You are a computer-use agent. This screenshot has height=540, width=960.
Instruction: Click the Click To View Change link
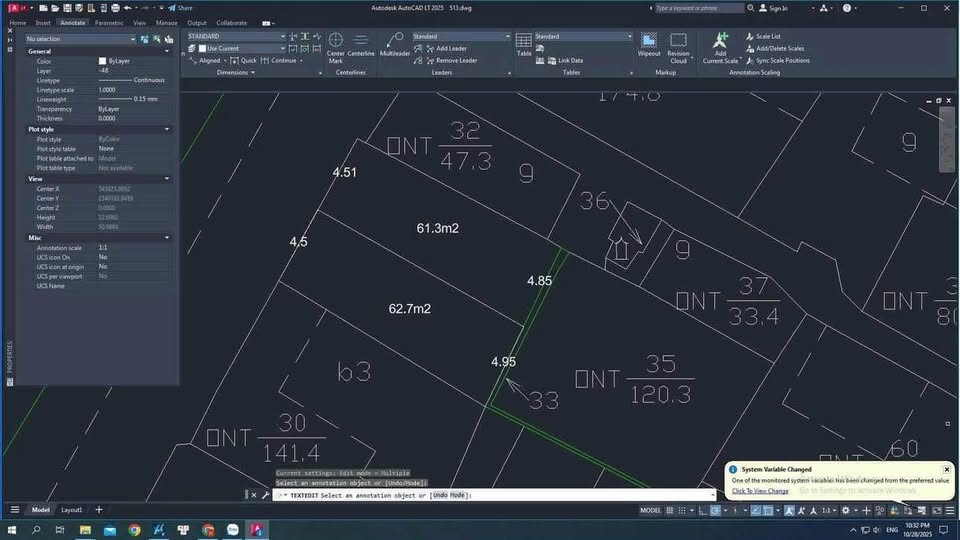760,491
